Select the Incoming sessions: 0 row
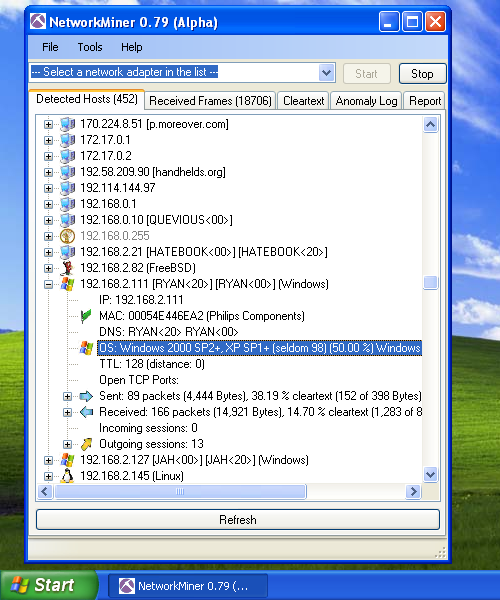Screen dimensions: 500x600 click(148, 428)
